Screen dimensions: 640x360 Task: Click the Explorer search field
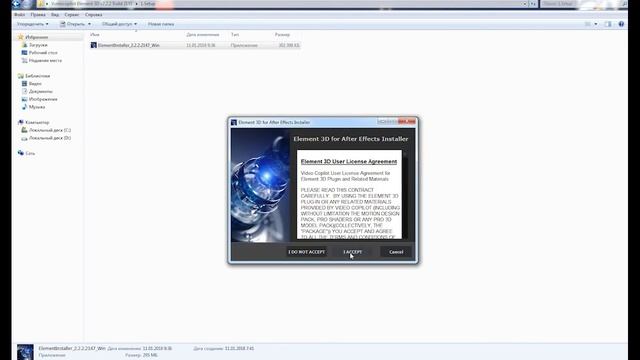[x=584, y=4]
